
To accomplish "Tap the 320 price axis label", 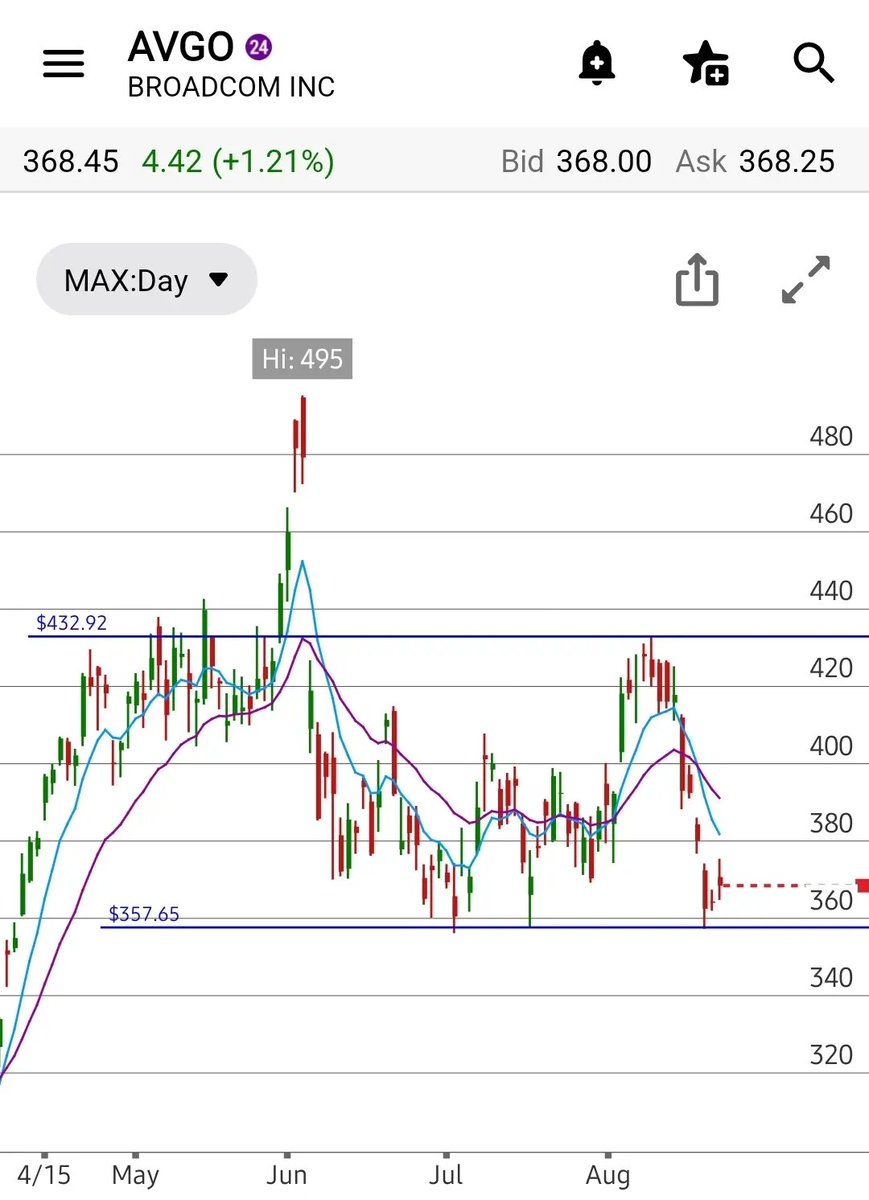I will tap(831, 1055).
